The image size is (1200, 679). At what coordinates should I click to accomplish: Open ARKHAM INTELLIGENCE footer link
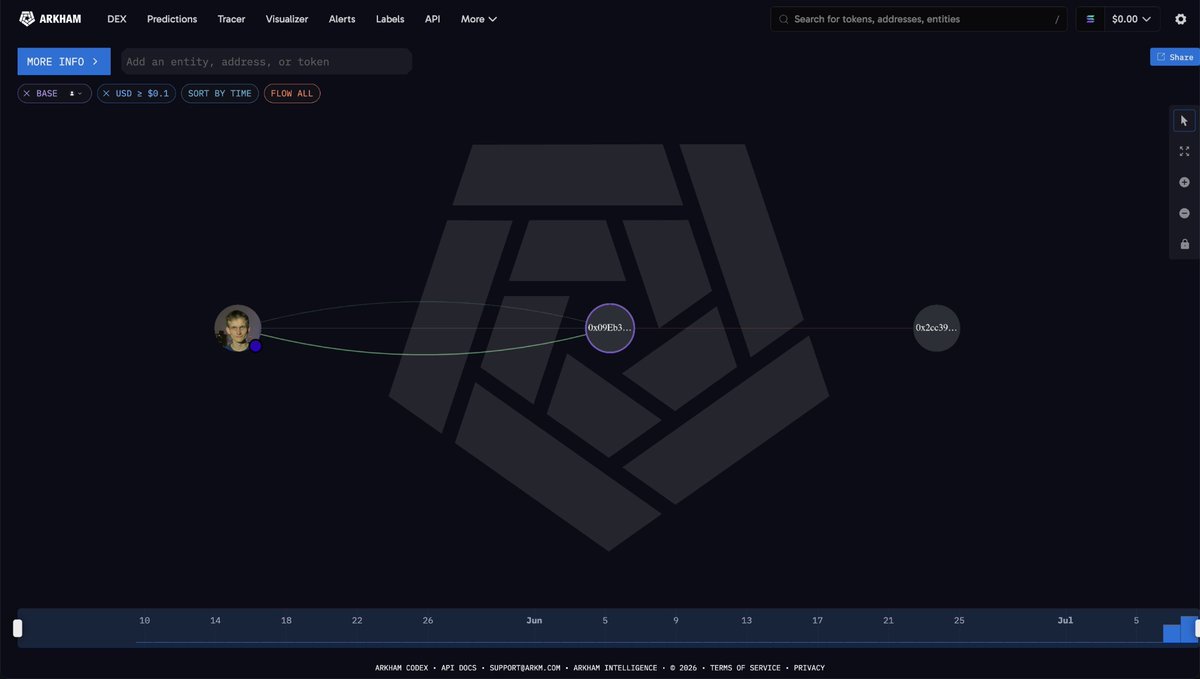click(x=613, y=668)
